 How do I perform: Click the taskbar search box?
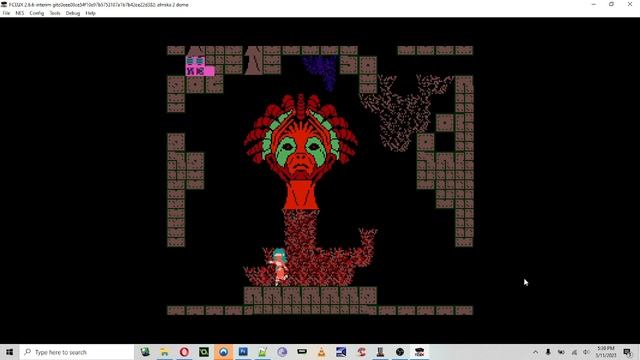coord(77,352)
